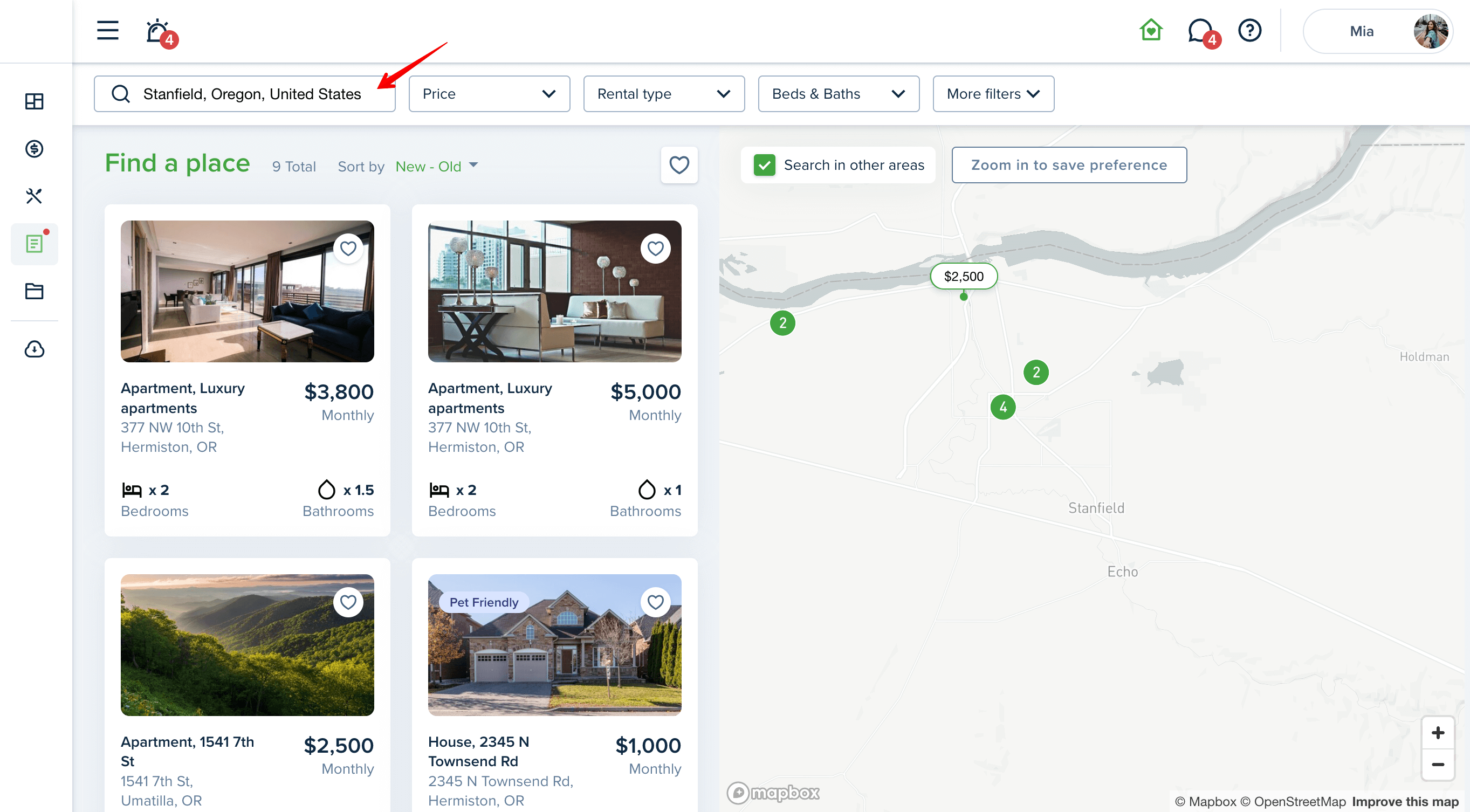Open the OpenStreetMap attribution link
The width and height of the screenshot is (1470, 812).
(1294, 802)
